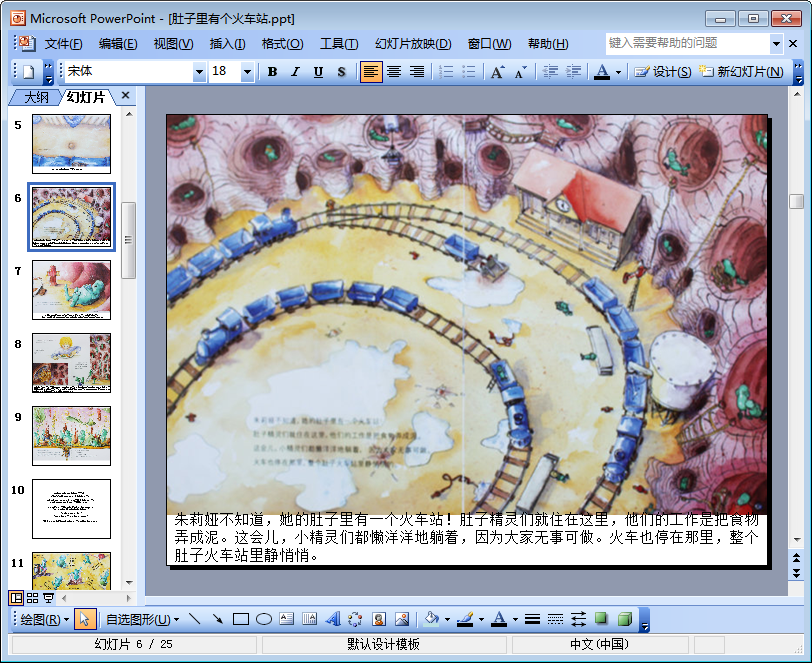Apply fill color bucket
The height and width of the screenshot is (663, 812).
[431, 619]
